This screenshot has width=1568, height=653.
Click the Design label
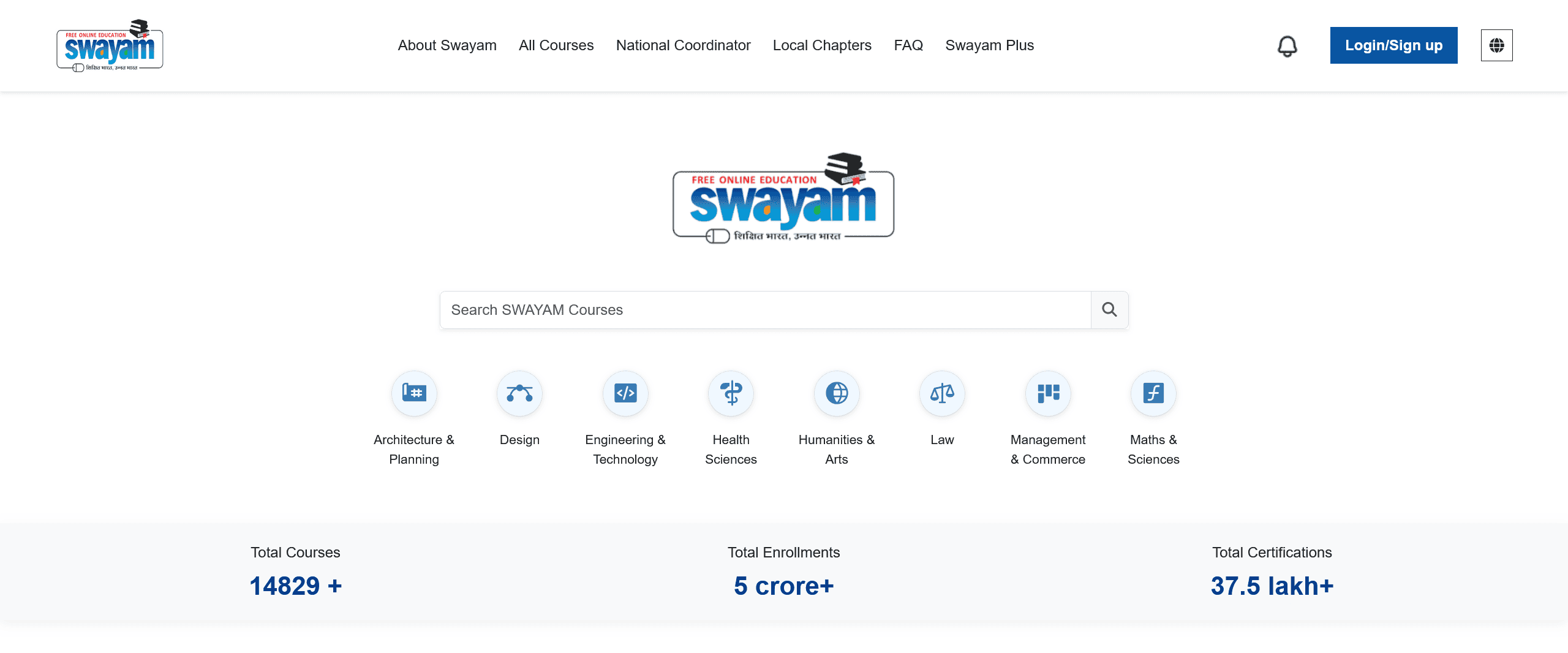click(x=519, y=440)
